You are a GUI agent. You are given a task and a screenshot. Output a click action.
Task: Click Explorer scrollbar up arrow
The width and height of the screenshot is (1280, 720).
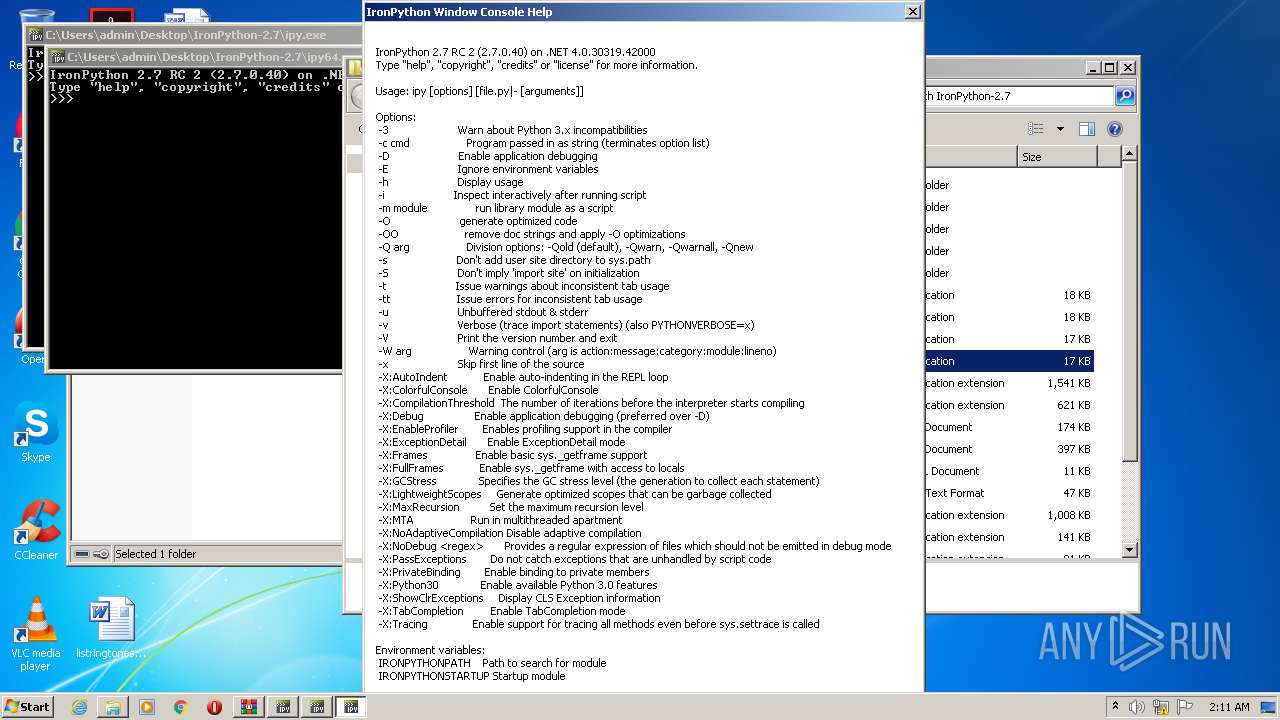(1130, 154)
